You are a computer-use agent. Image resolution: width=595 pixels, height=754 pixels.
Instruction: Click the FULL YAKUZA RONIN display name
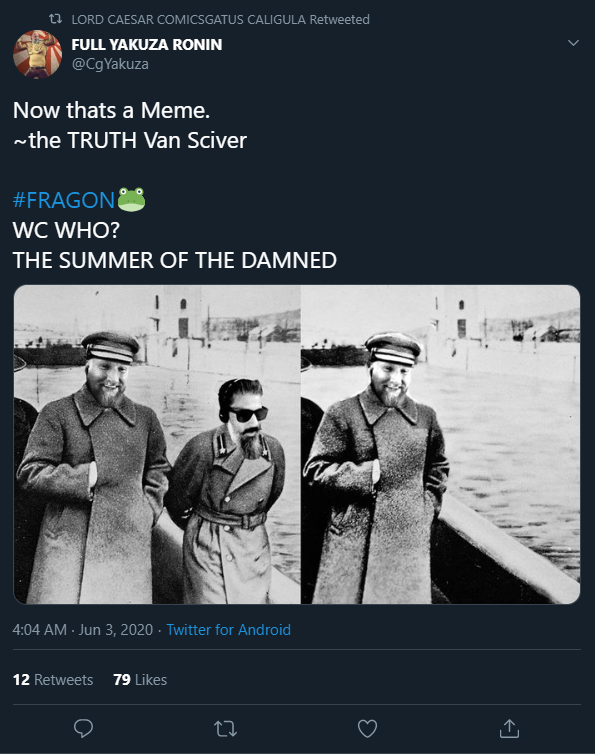click(147, 44)
